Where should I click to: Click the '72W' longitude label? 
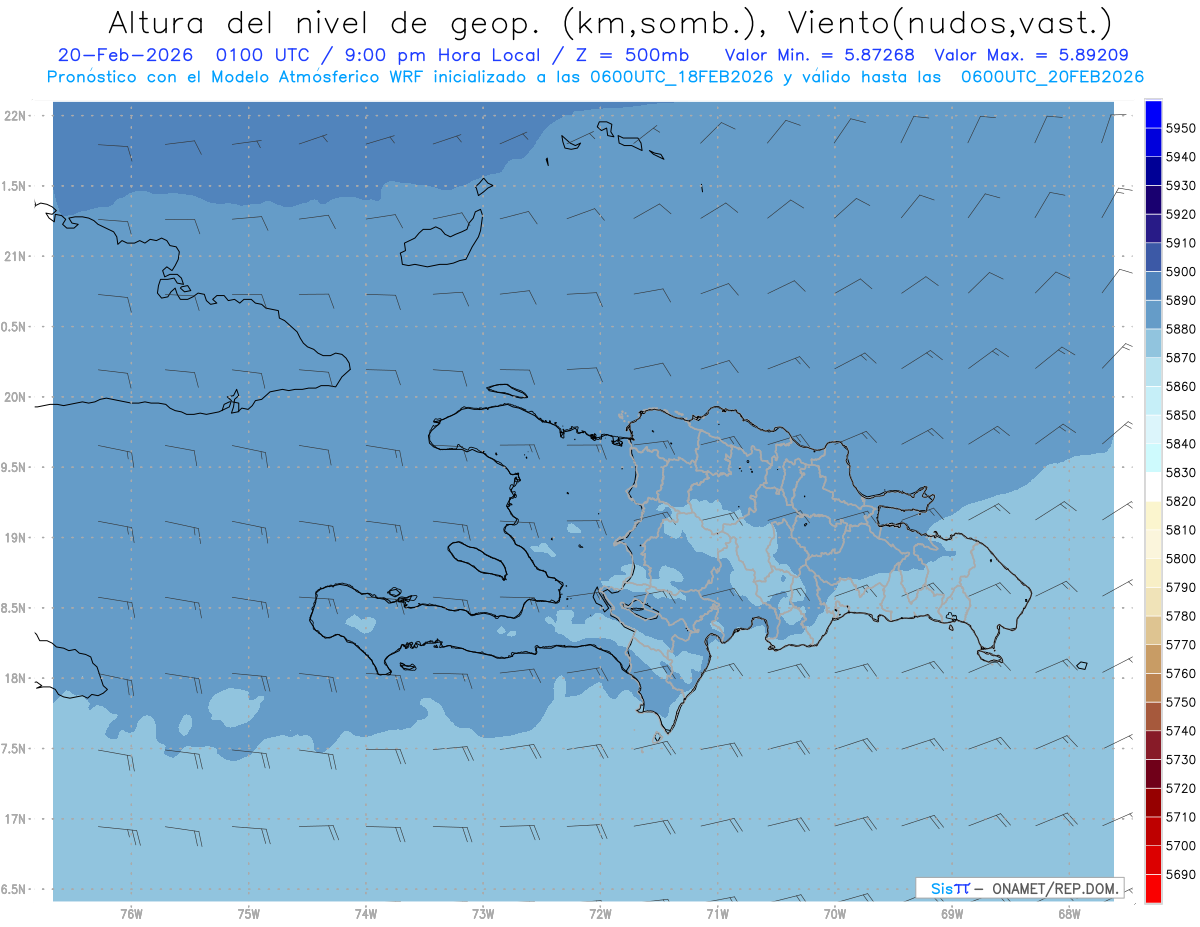(600, 914)
